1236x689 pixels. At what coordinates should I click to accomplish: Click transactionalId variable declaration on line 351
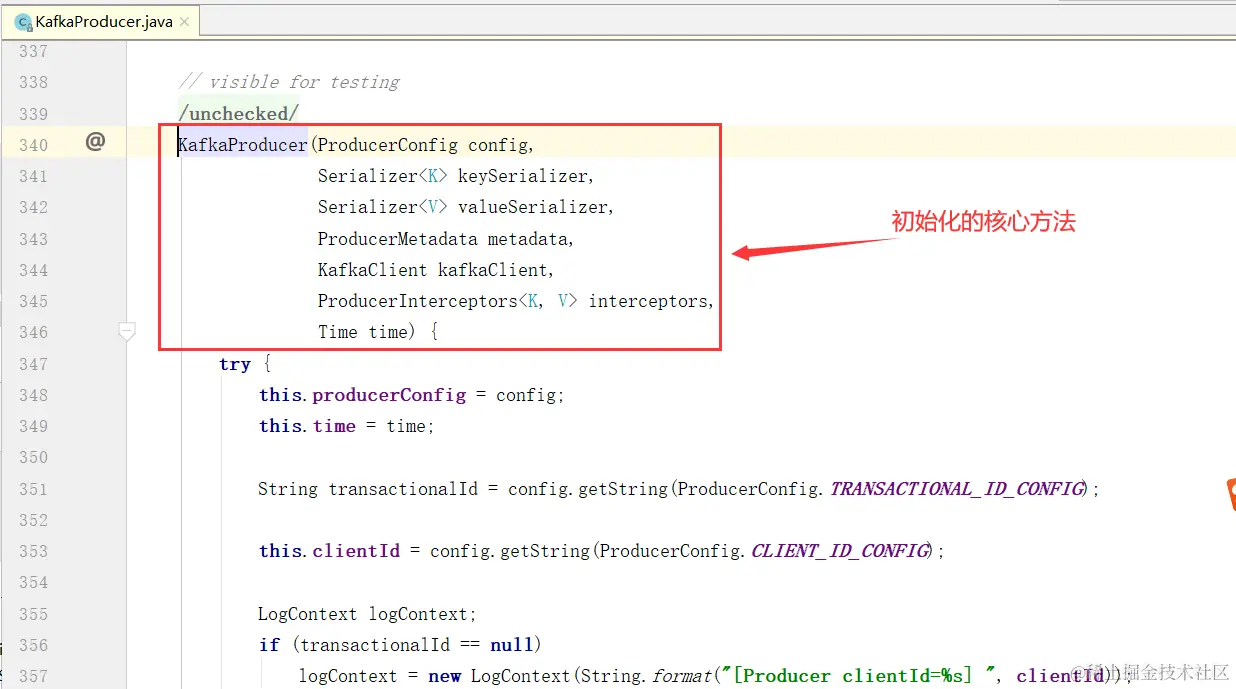pyautogui.click(x=403, y=489)
